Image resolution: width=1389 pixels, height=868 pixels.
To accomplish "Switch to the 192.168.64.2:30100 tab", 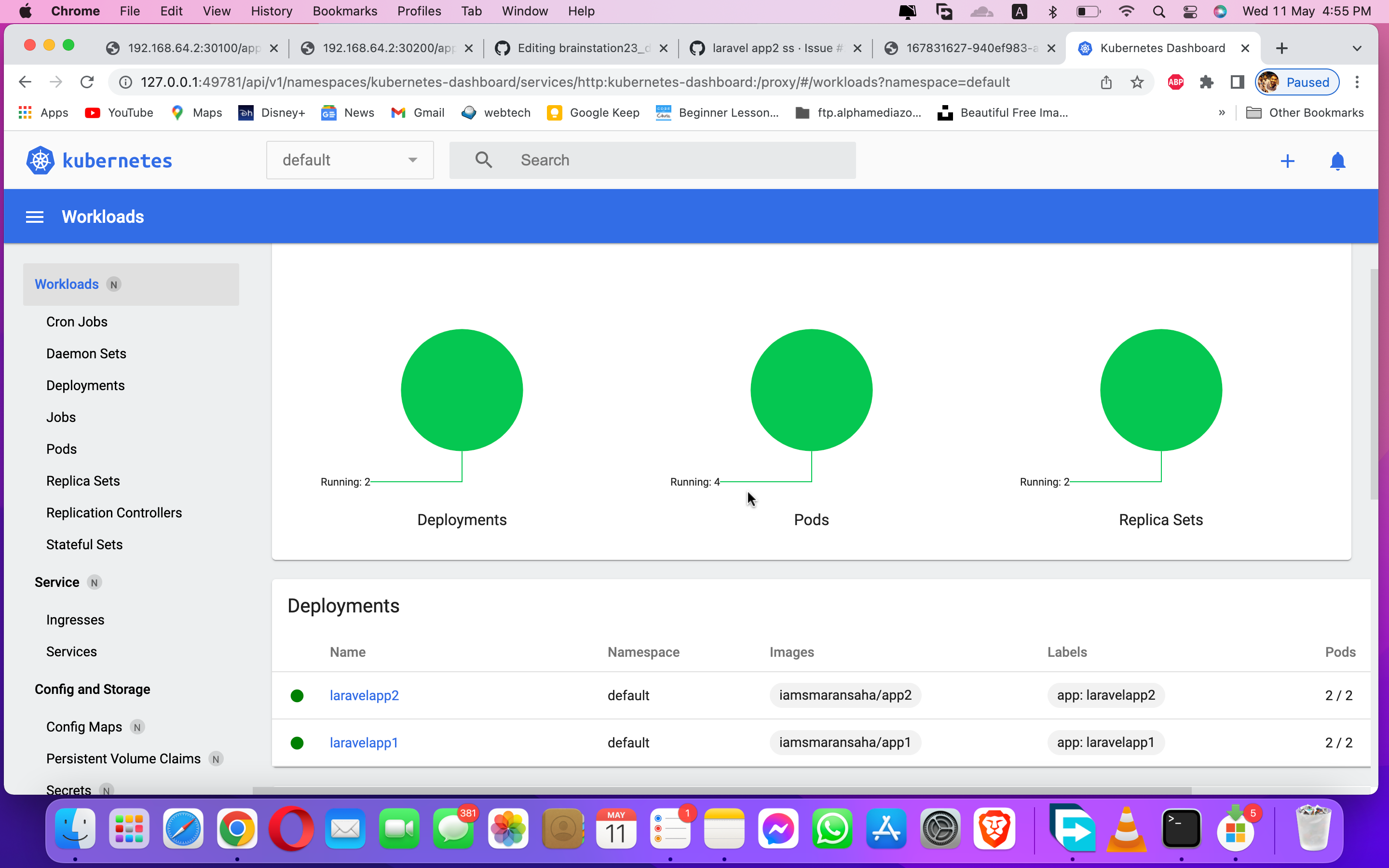I will pos(192,48).
